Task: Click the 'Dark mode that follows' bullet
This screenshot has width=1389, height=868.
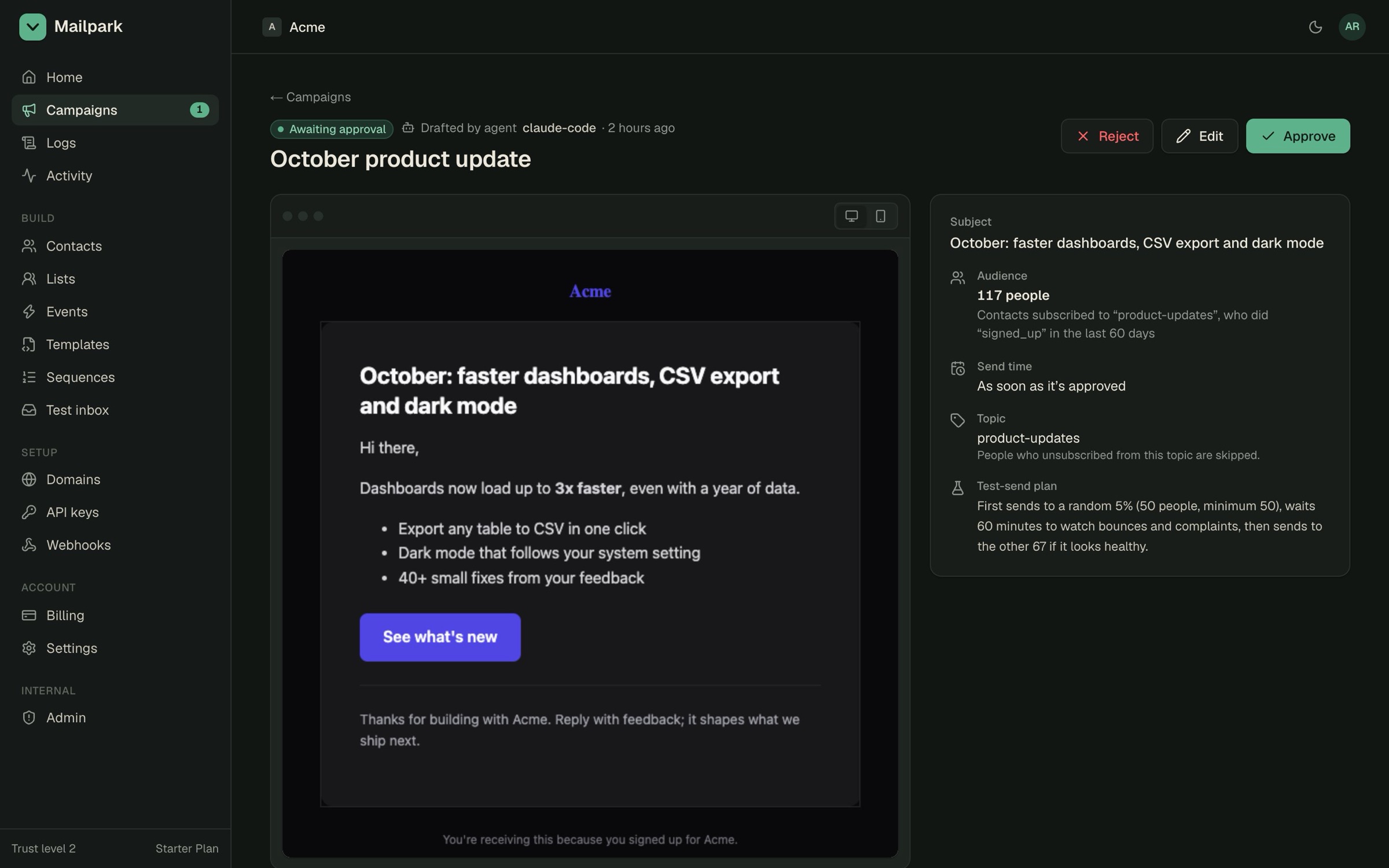Action: [549, 553]
